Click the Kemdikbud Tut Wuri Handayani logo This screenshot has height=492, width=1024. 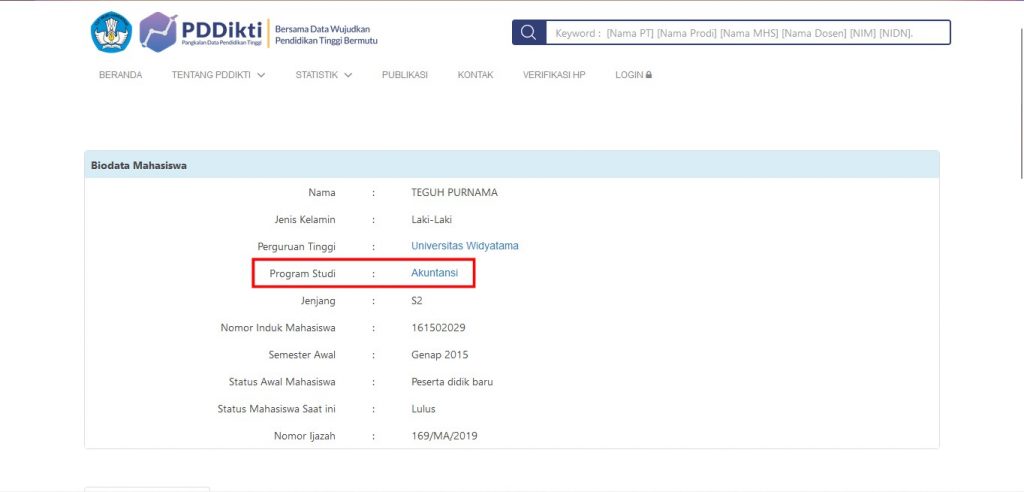click(111, 32)
